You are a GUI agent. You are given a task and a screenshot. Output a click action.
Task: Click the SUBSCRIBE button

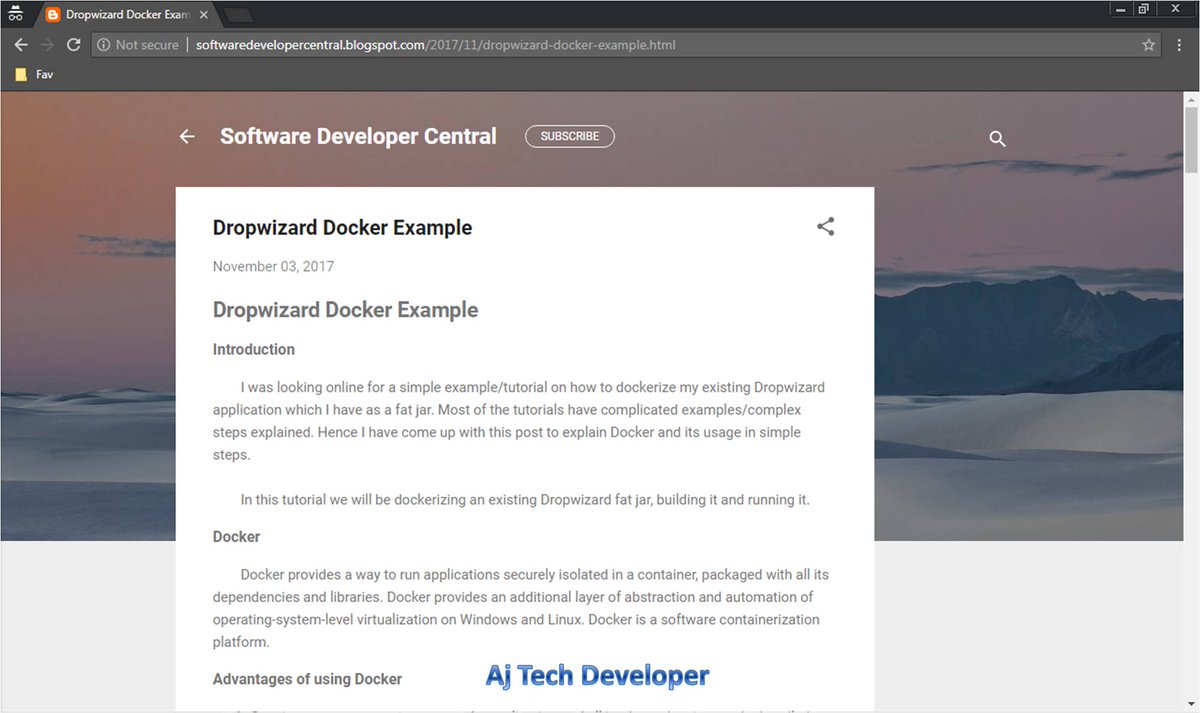[569, 135]
